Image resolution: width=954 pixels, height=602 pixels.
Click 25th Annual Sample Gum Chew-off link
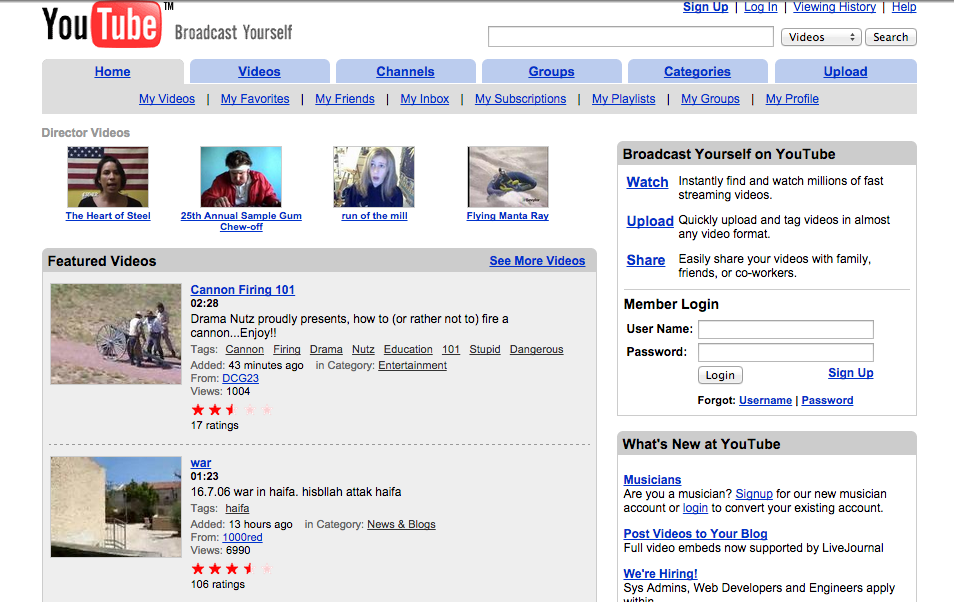(x=241, y=221)
